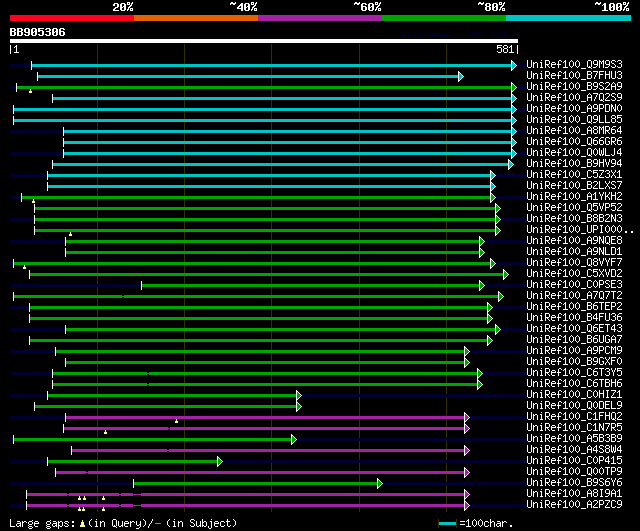This screenshot has width=640, height=531.
Task: Click UniRef100_B2LXS7 label
Action: pyautogui.click(x=574, y=186)
